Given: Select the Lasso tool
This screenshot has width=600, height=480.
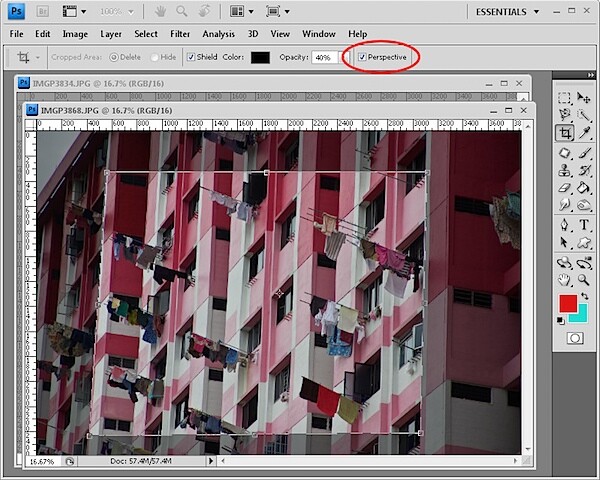Looking at the screenshot, I should pos(564,115).
